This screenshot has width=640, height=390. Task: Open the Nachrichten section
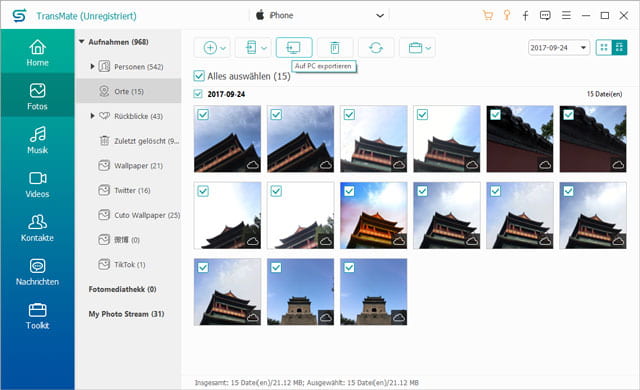point(37,272)
